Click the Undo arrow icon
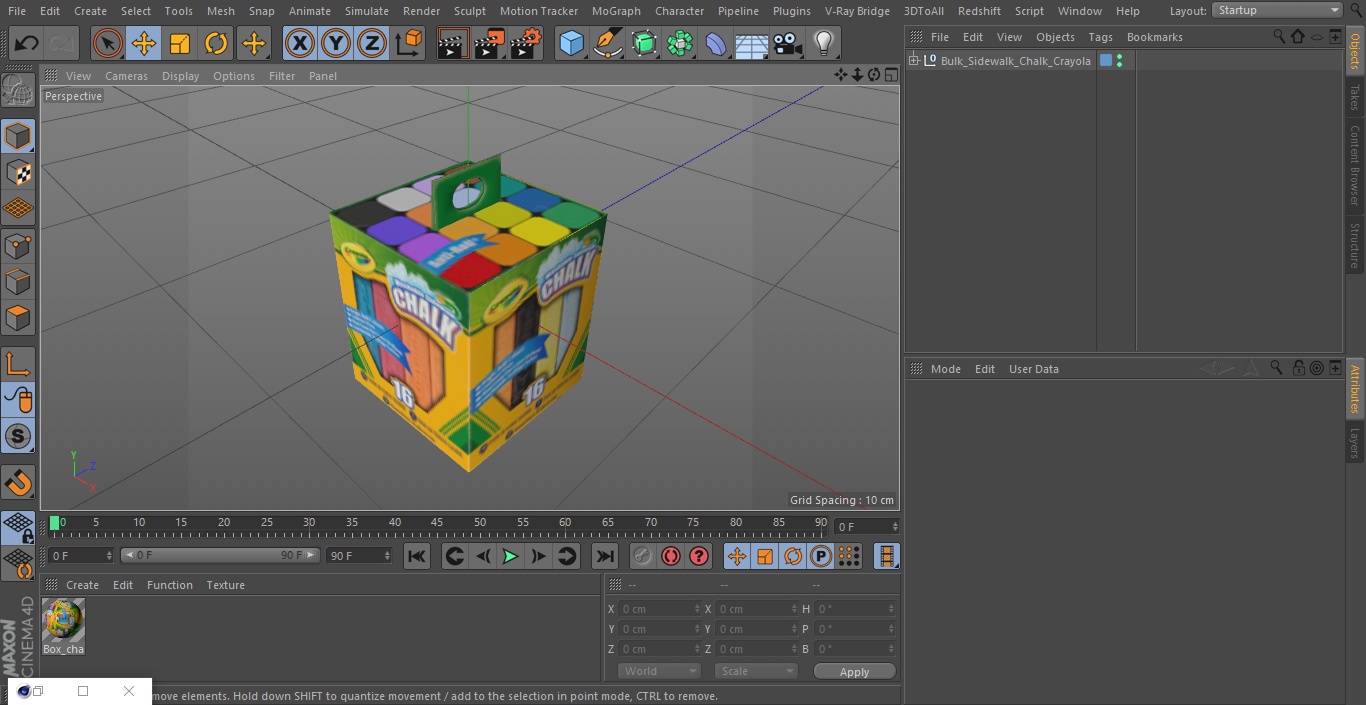The image size is (1366, 705). tap(26, 43)
